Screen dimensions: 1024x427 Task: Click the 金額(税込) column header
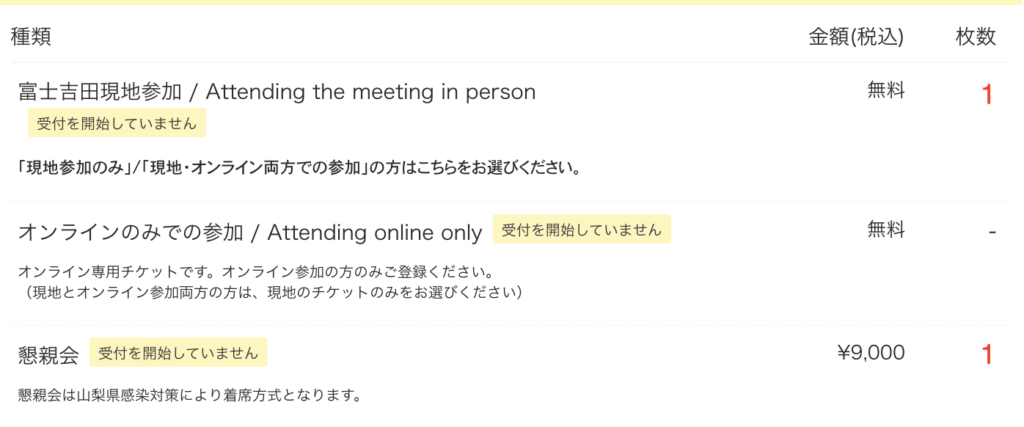pyautogui.click(x=856, y=38)
